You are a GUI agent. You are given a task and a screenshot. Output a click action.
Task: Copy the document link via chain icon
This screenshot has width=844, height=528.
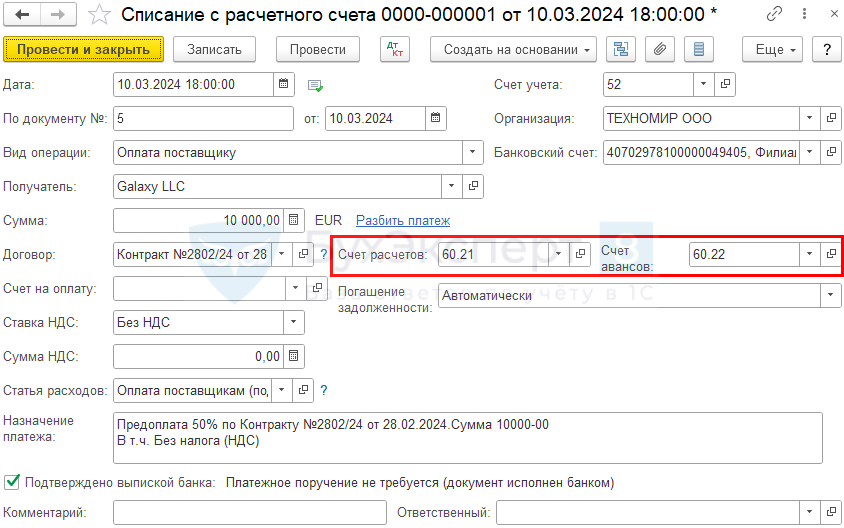pos(775,14)
